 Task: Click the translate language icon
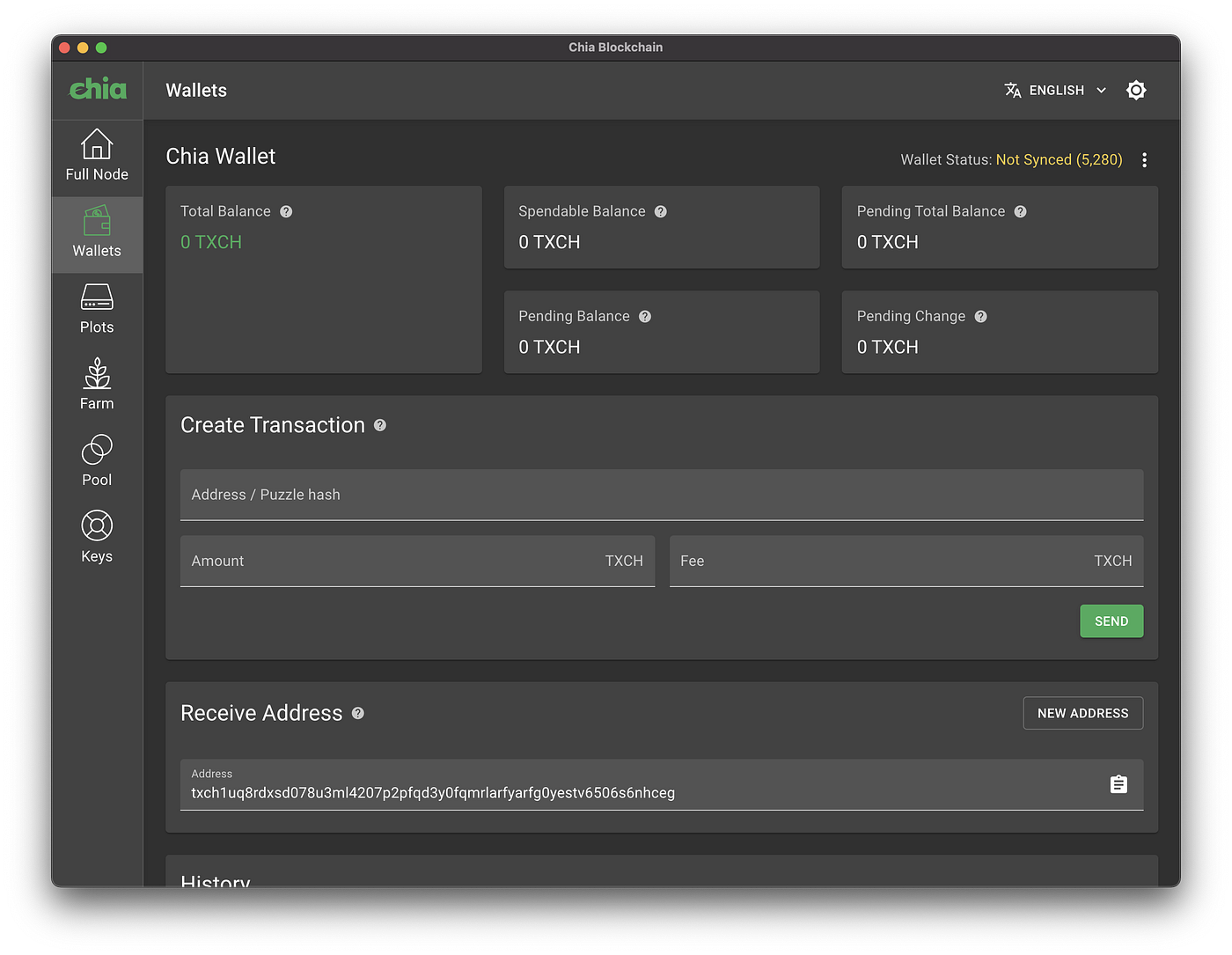pos(1013,90)
